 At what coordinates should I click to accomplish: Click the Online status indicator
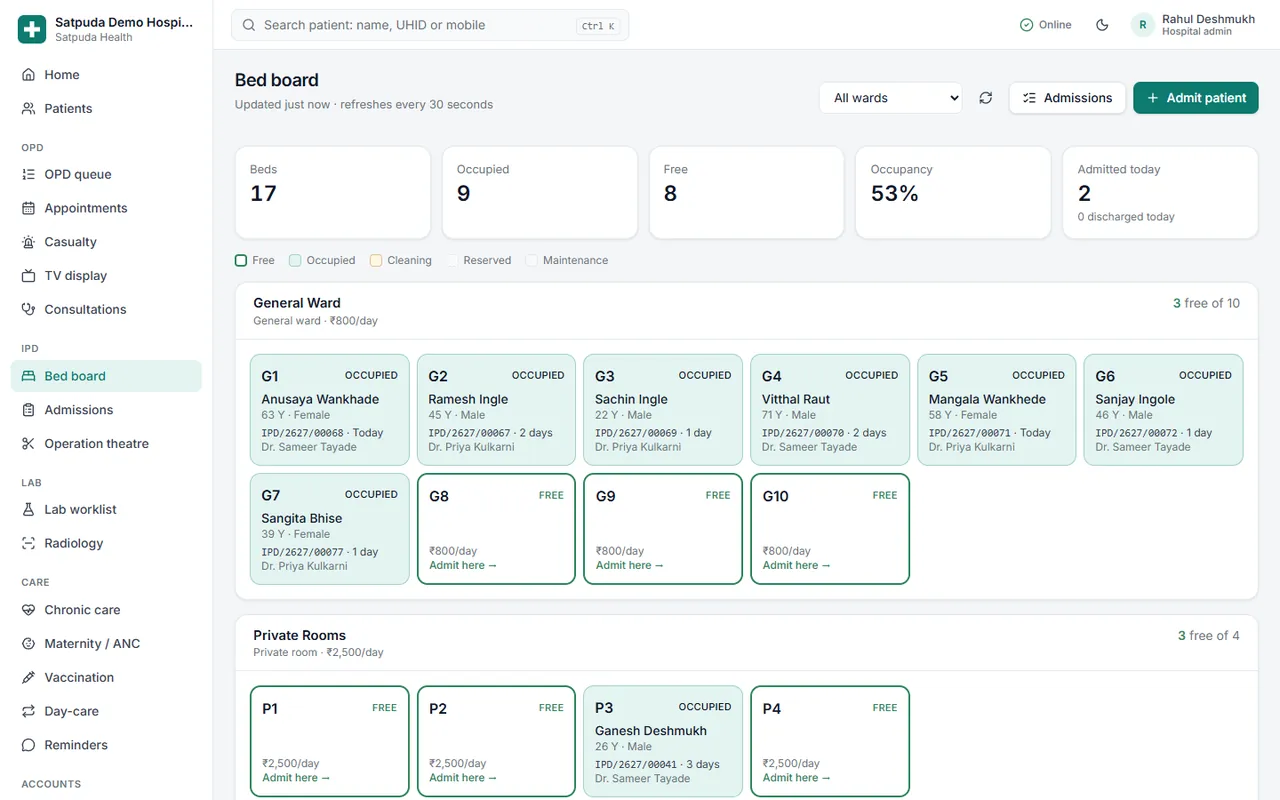point(1045,25)
